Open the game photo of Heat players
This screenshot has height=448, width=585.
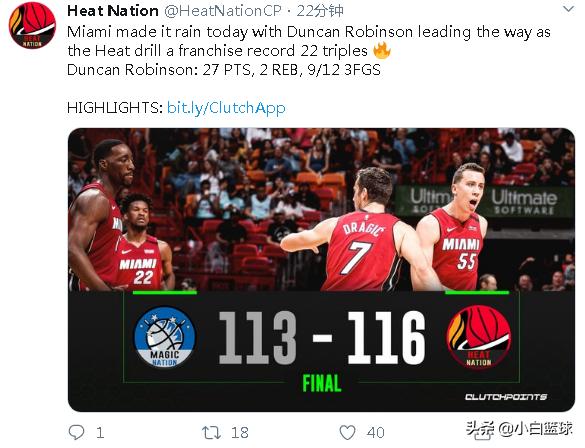pos(321,210)
